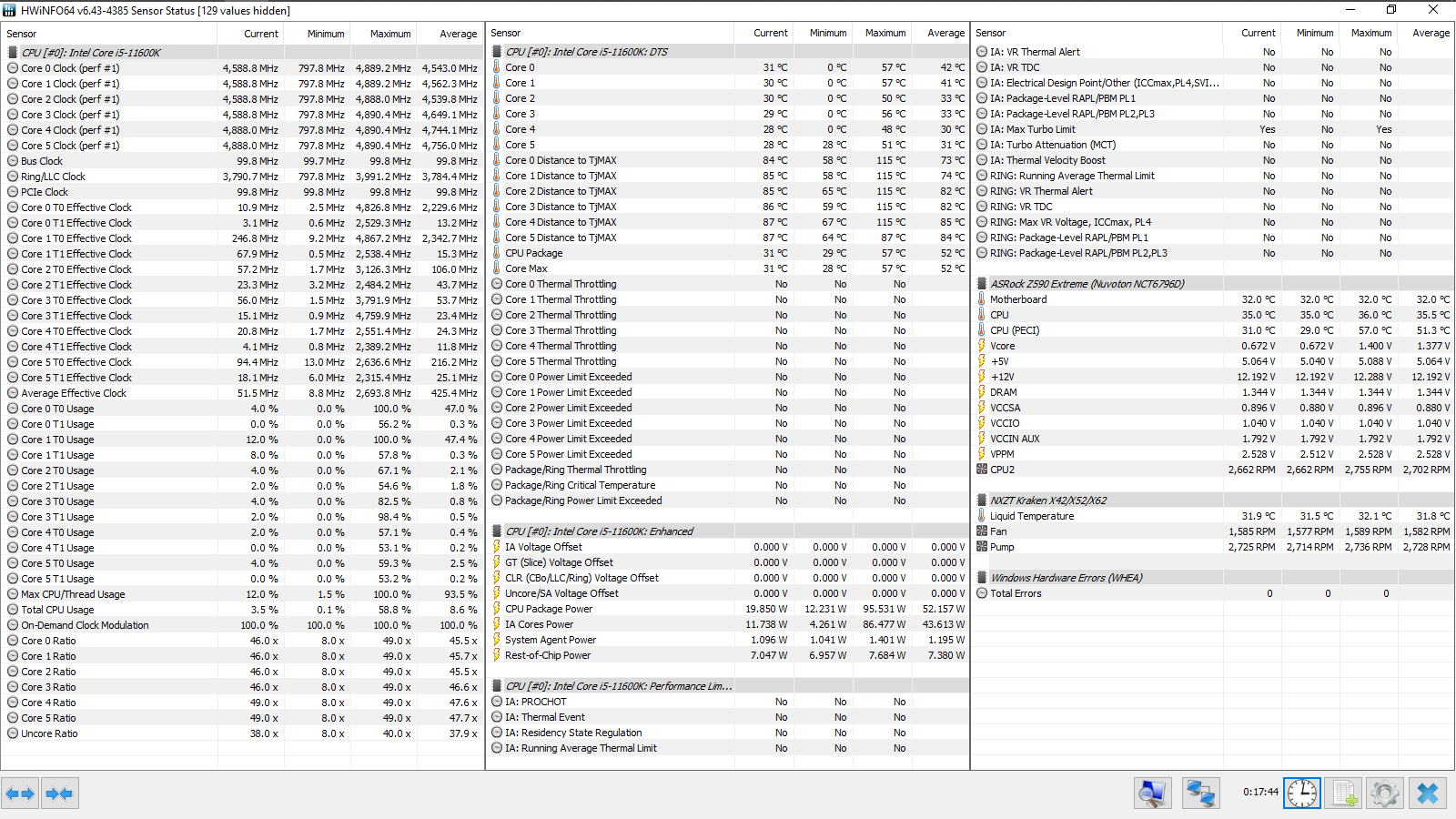Select the IA: Max Turbo Limit row
Viewport: 1456px width, 819px height.
tap(1213, 129)
